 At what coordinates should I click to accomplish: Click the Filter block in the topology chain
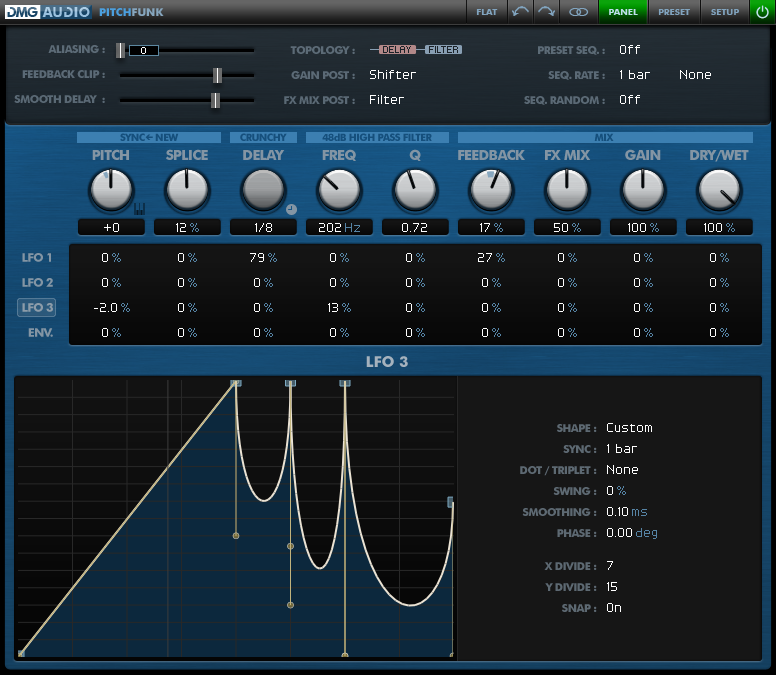444,50
